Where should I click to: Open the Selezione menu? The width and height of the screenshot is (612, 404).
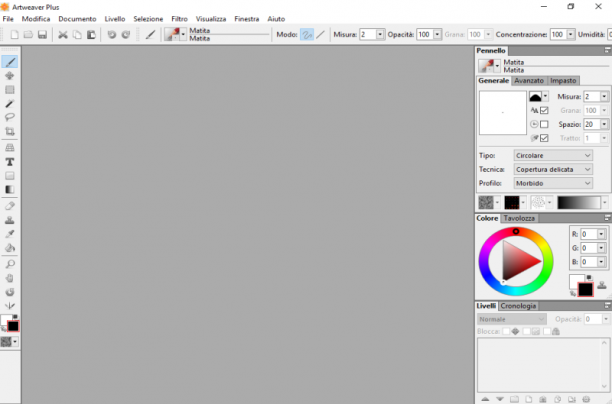(x=148, y=19)
